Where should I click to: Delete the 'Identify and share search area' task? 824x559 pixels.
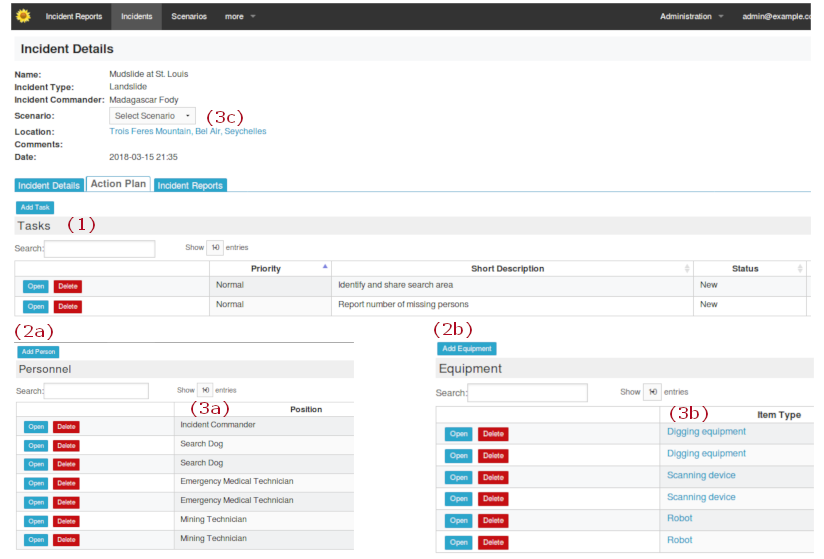click(67, 286)
